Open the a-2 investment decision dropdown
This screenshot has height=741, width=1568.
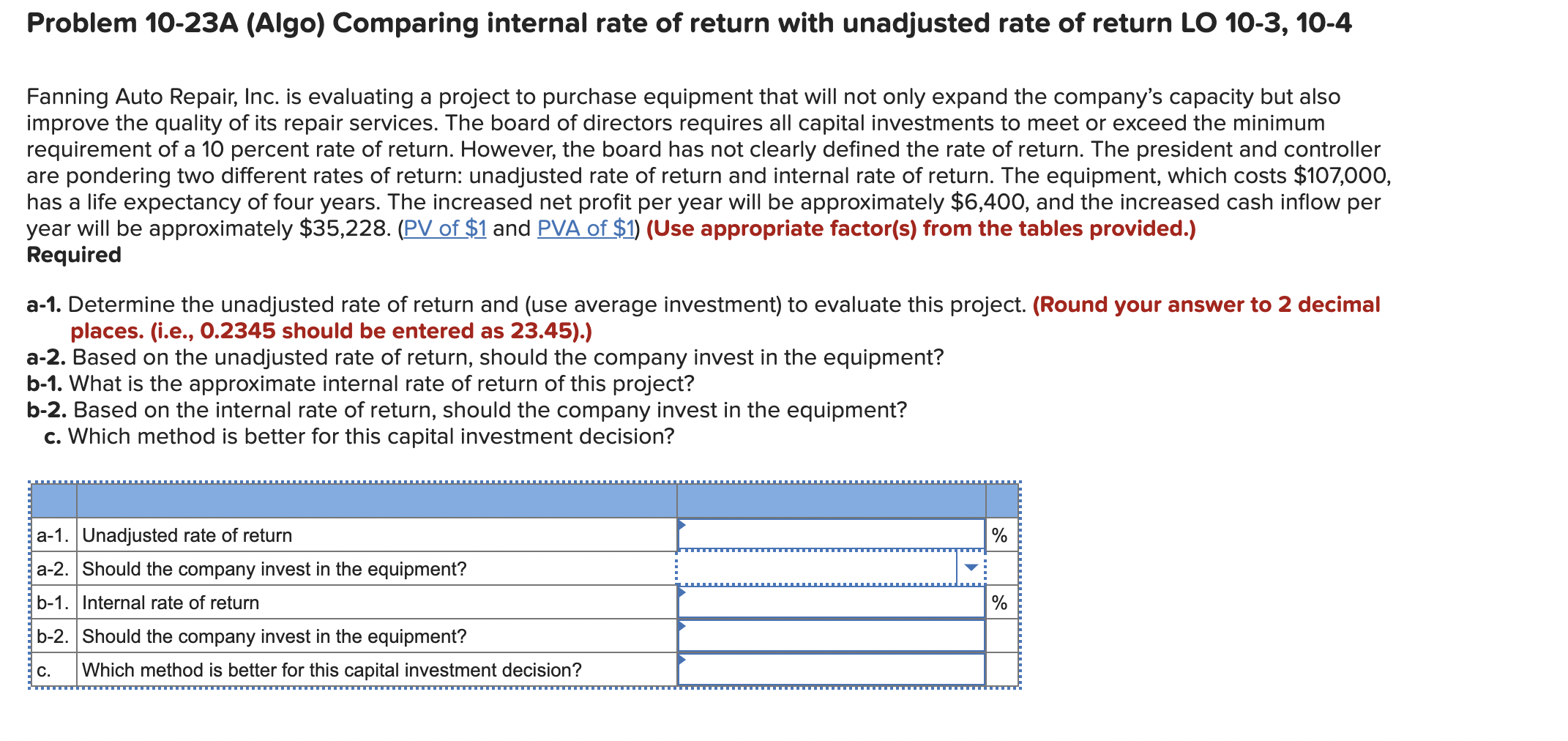pyautogui.click(x=827, y=568)
